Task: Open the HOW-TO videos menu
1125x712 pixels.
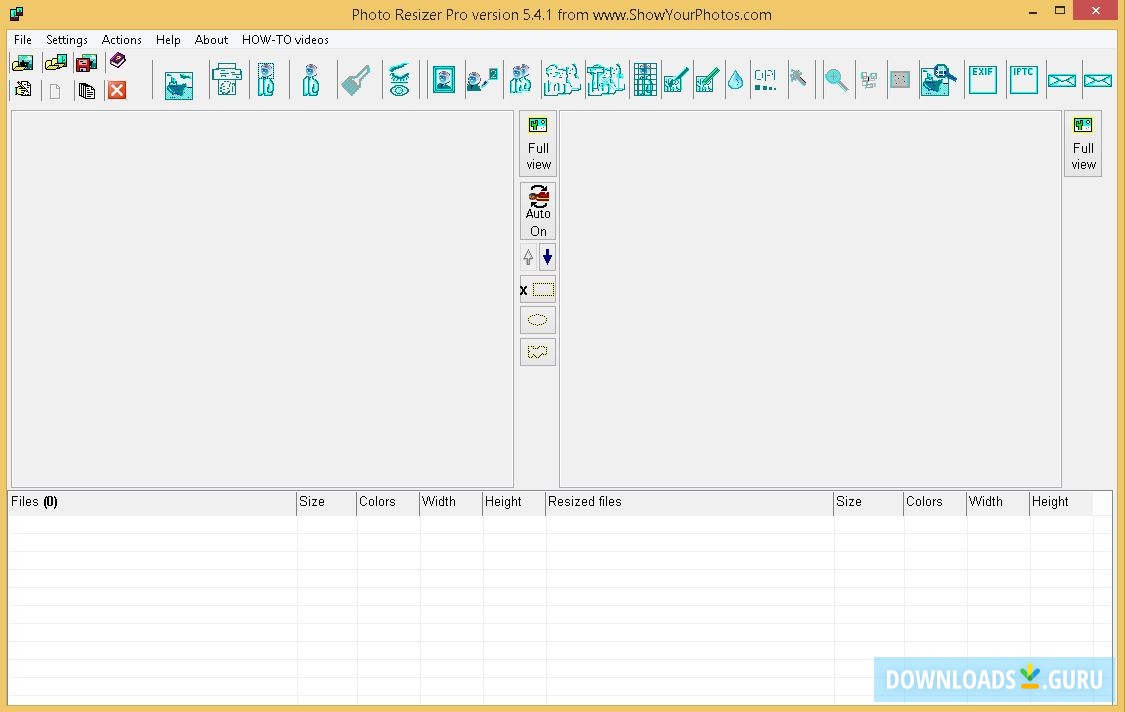Action: pyautogui.click(x=285, y=39)
